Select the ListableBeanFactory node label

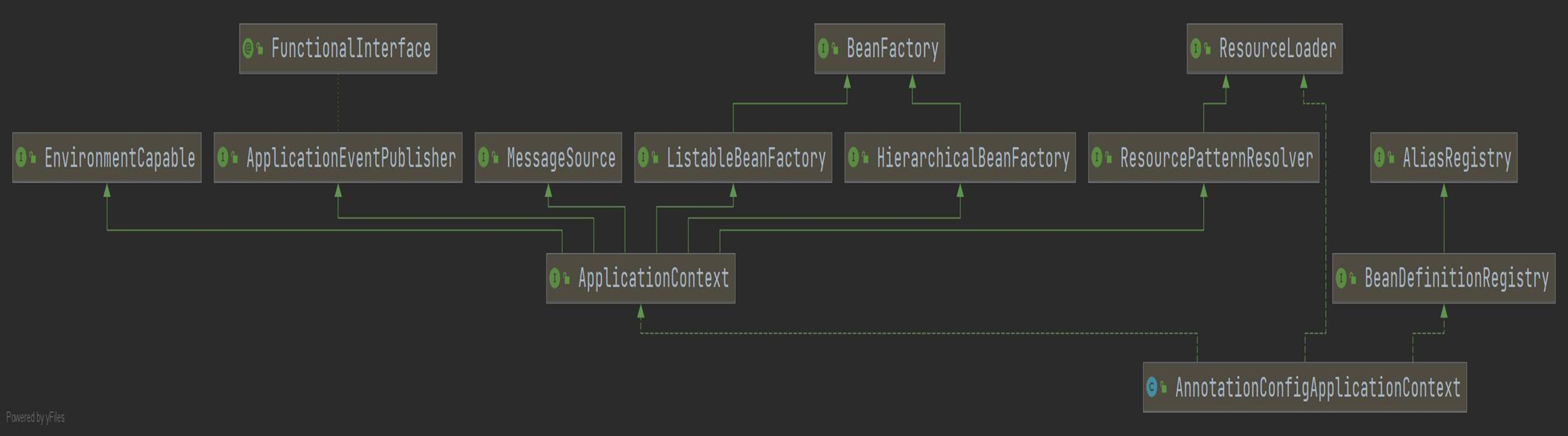pyautogui.click(x=746, y=159)
